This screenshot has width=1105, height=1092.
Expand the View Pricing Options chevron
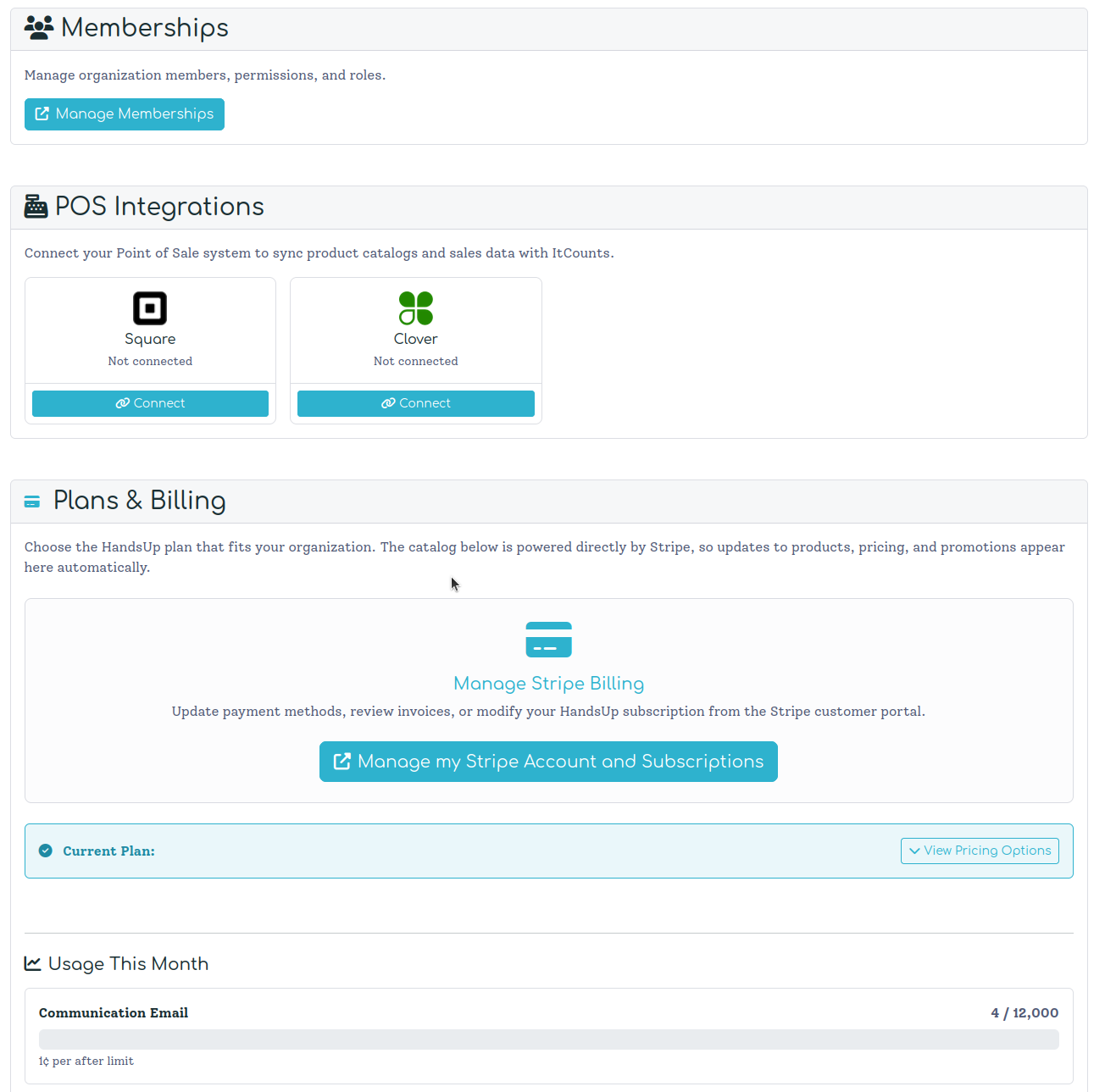coord(914,851)
